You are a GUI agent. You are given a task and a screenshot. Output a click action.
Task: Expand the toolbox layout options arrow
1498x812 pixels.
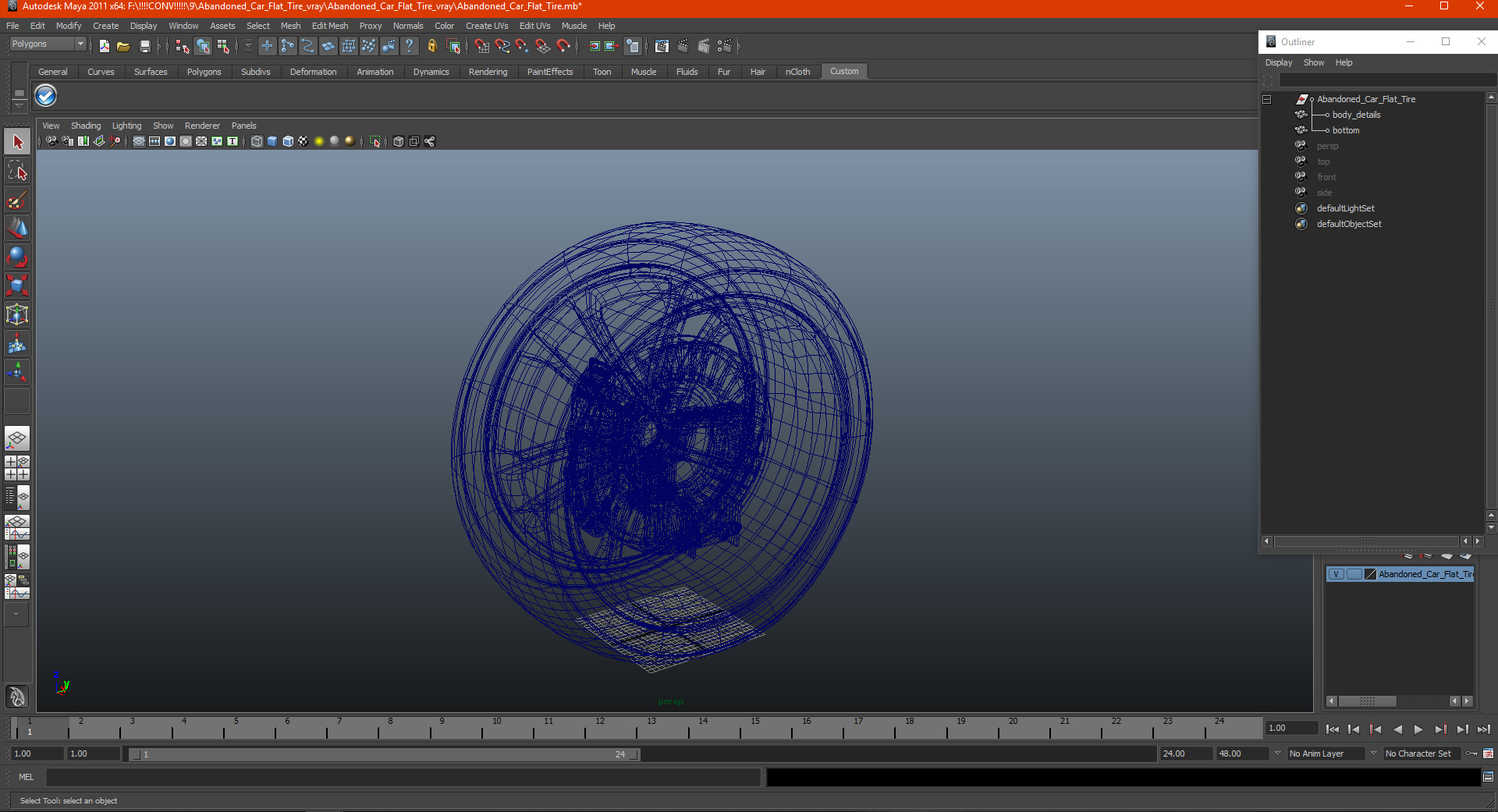pos(16,615)
